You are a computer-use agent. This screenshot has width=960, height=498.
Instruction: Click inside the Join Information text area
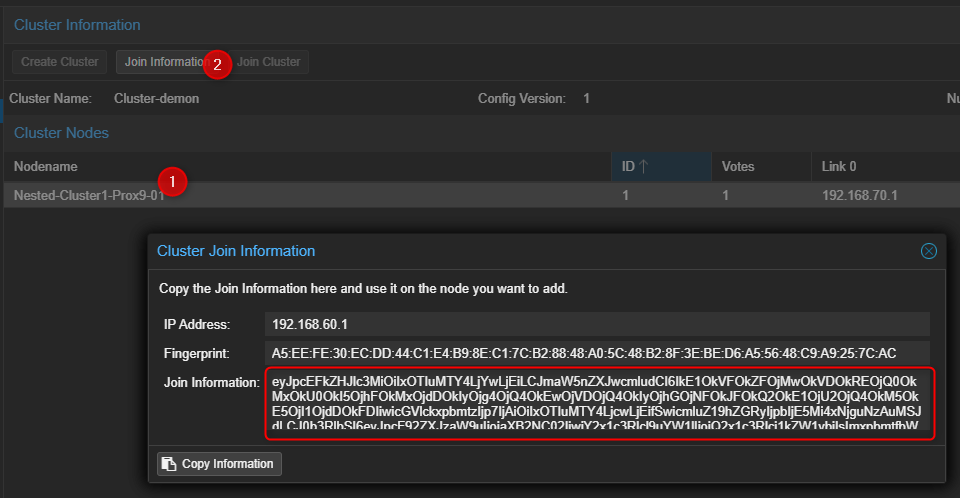(599, 403)
